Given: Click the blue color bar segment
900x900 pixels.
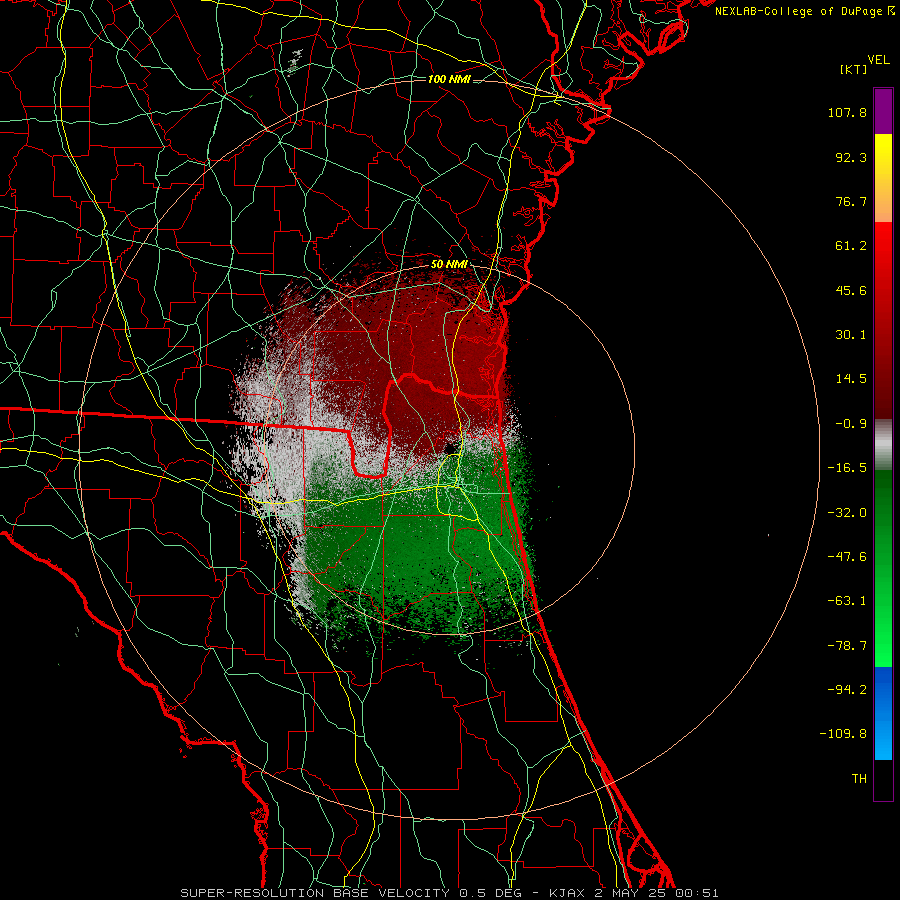Looking at the screenshot, I should (883, 713).
